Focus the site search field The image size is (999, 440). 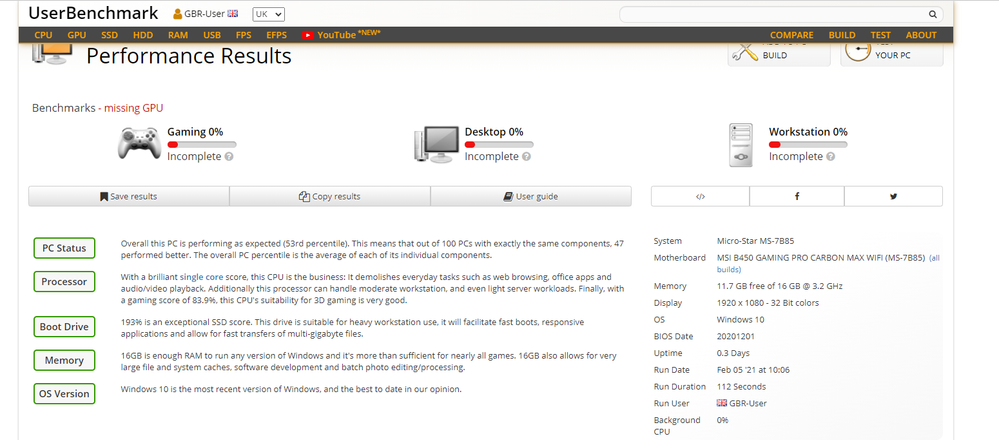coord(782,14)
